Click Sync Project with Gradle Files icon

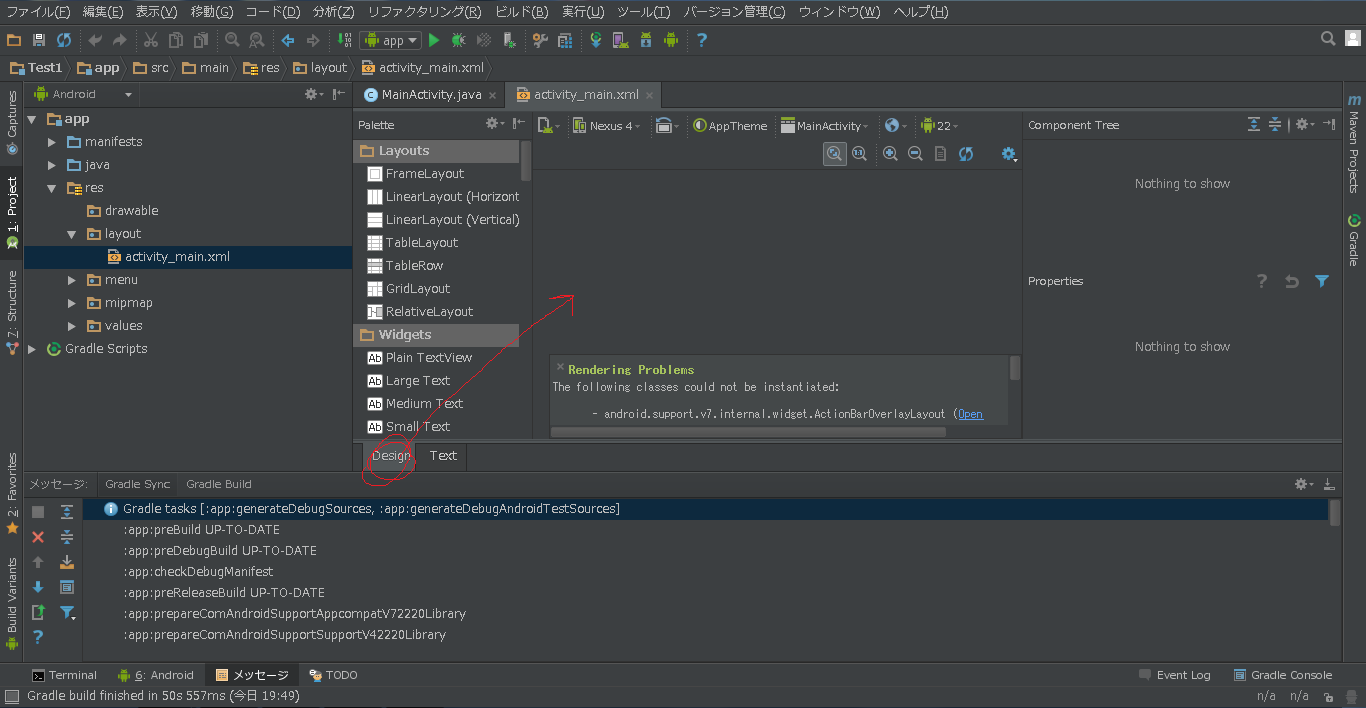[596, 40]
